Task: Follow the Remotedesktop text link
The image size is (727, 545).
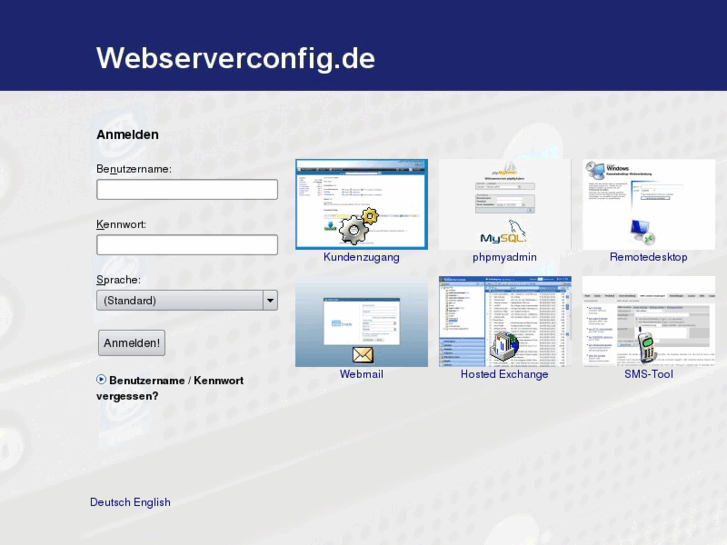Action: click(648, 257)
